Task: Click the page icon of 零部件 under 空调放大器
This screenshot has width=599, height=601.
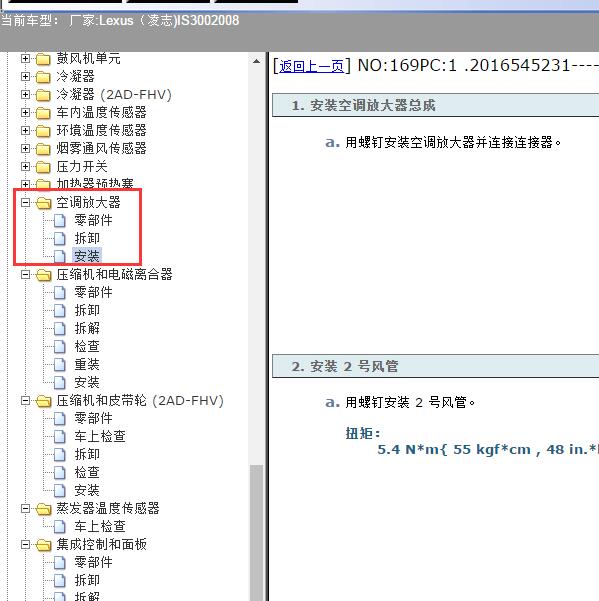Action: coord(60,220)
